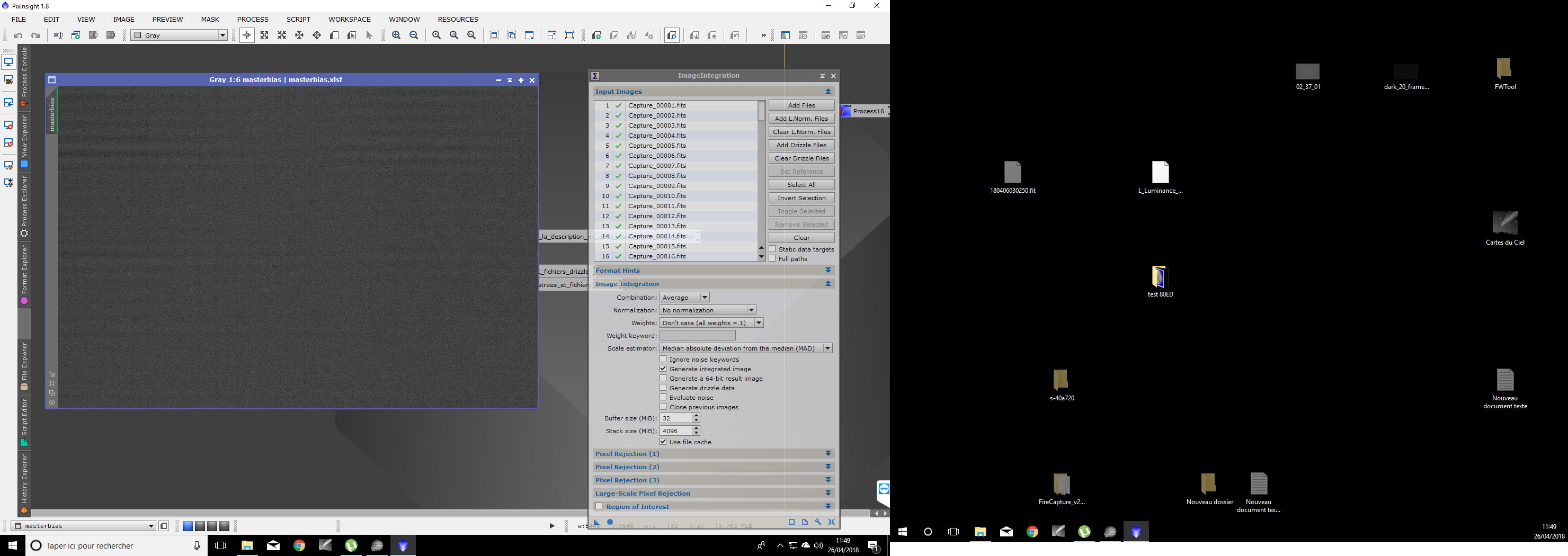Viewport: 1568px width, 556px height.
Task: Click the Add Files button
Action: tap(801, 105)
